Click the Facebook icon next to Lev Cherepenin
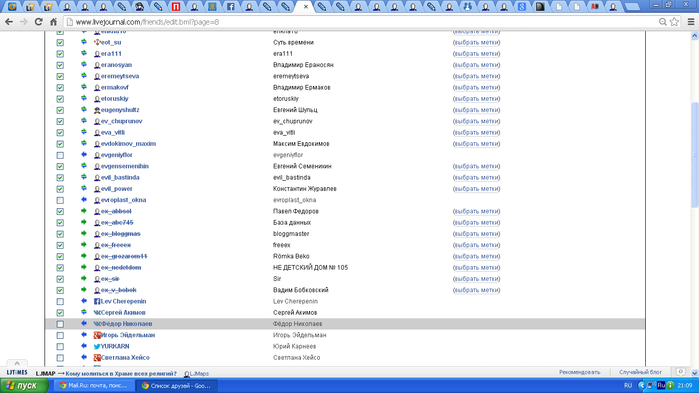This screenshot has height=393, width=699. click(x=97, y=302)
